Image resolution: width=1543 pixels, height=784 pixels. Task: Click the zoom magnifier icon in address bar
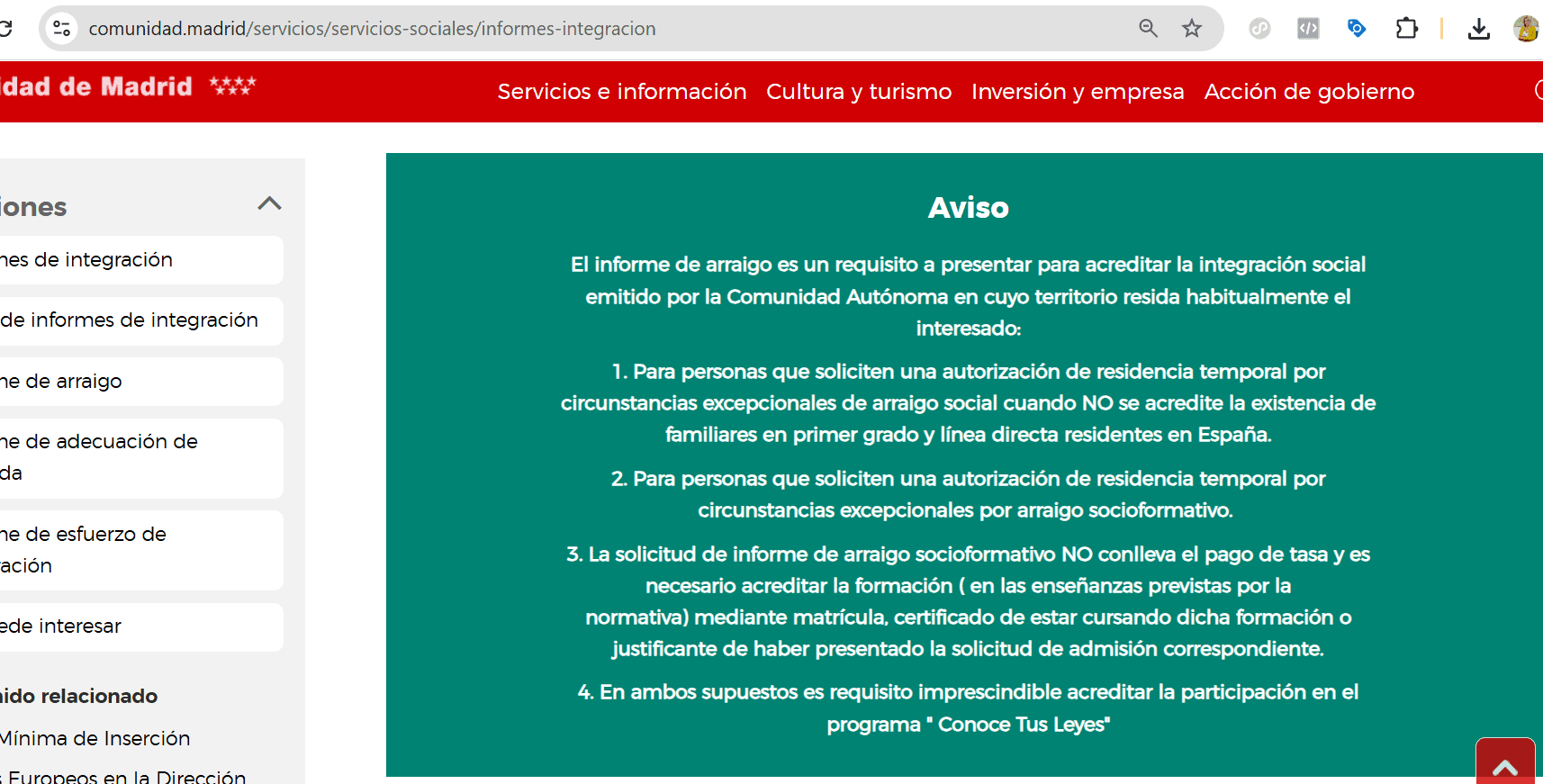[x=1148, y=29]
